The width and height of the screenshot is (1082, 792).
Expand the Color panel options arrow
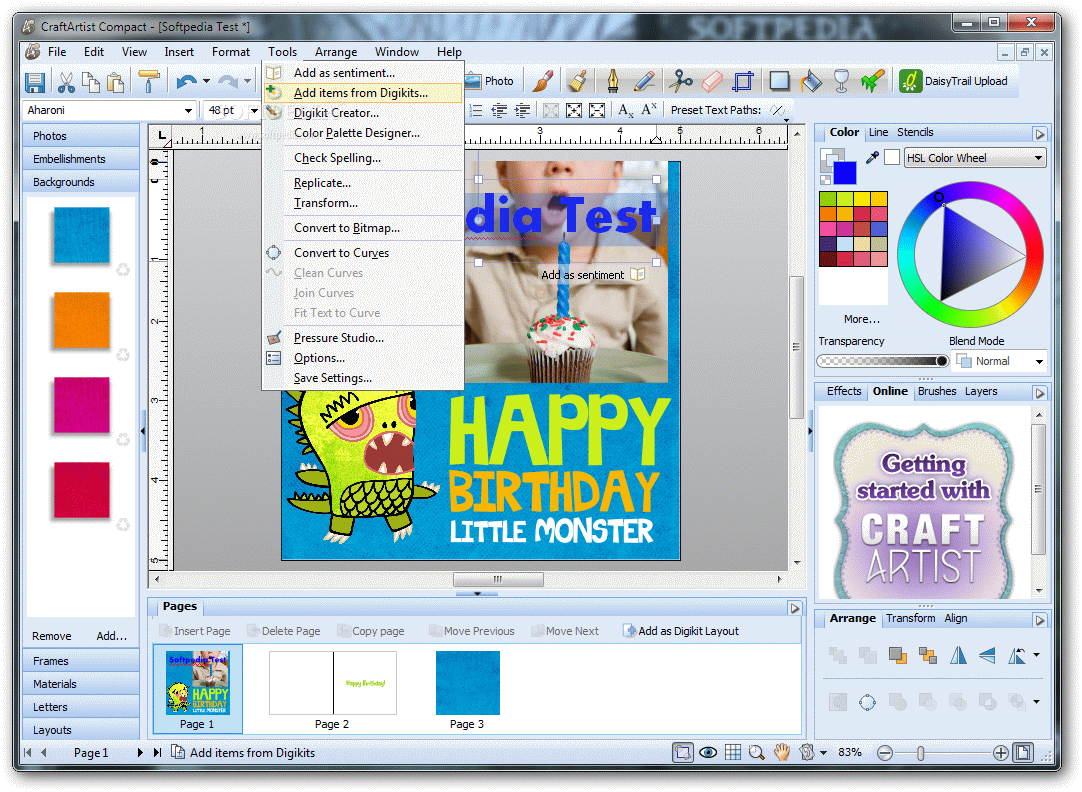pyautogui.click(x=1040, y=134)
